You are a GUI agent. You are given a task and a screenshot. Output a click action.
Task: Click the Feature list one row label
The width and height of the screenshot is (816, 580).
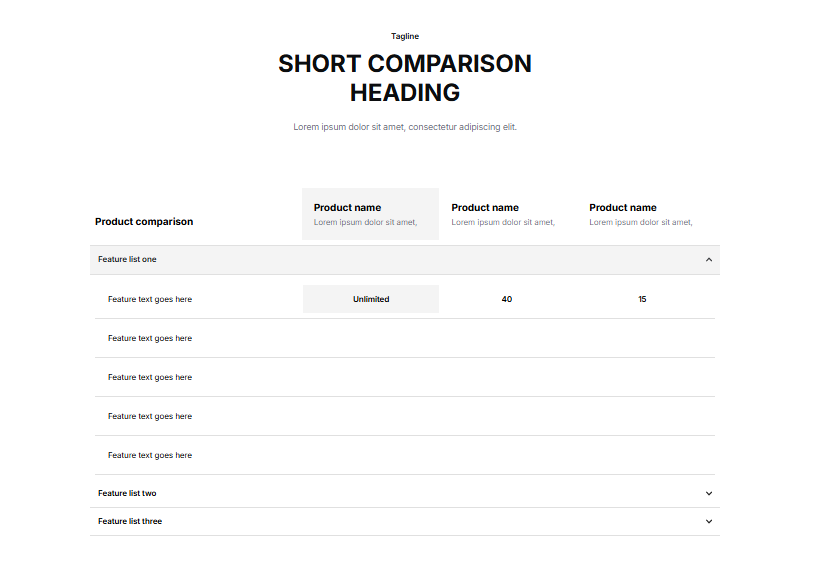click(x=127, y=260)
